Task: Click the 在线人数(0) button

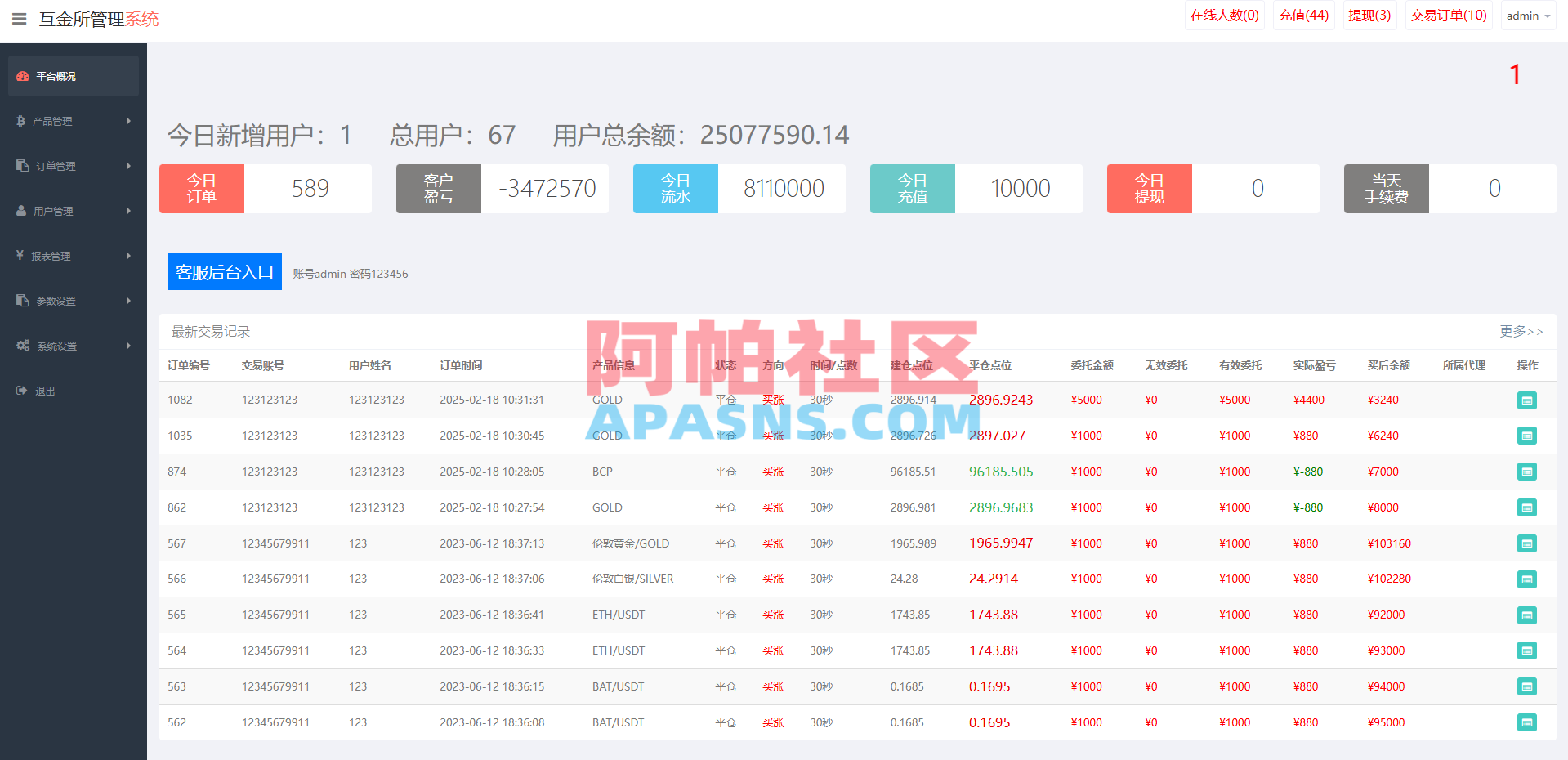Action: click(x=1224, y=15)
